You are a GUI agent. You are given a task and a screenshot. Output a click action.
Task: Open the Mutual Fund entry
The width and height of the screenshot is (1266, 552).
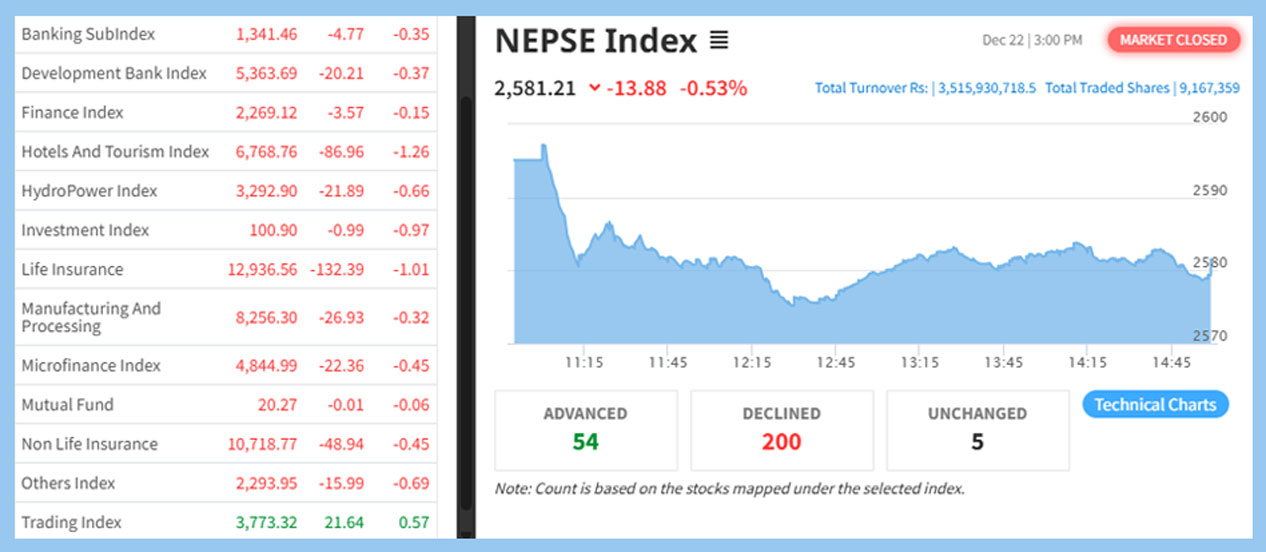pyautogui.click(x=67, y=405)
